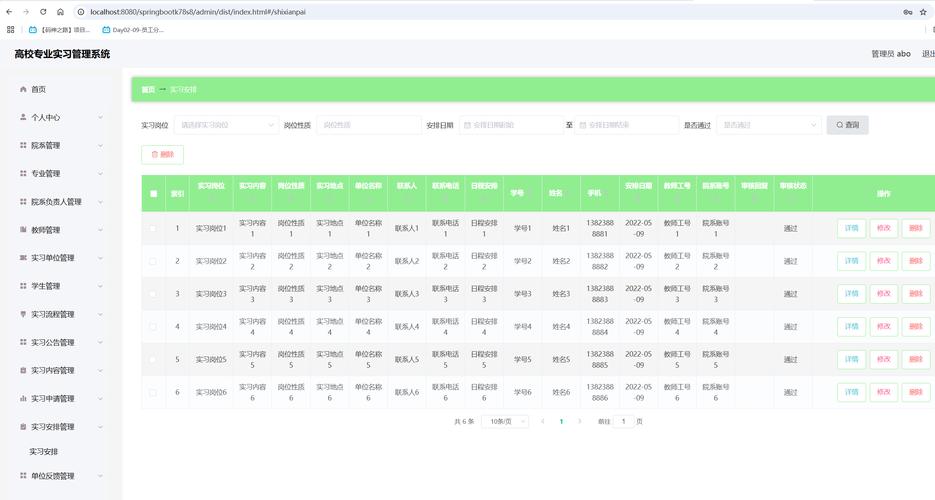Toggle the select-all checkbox in table header
Image resolution: width=935 pixels, height=500 pixels.
click(x=153, y=193)
